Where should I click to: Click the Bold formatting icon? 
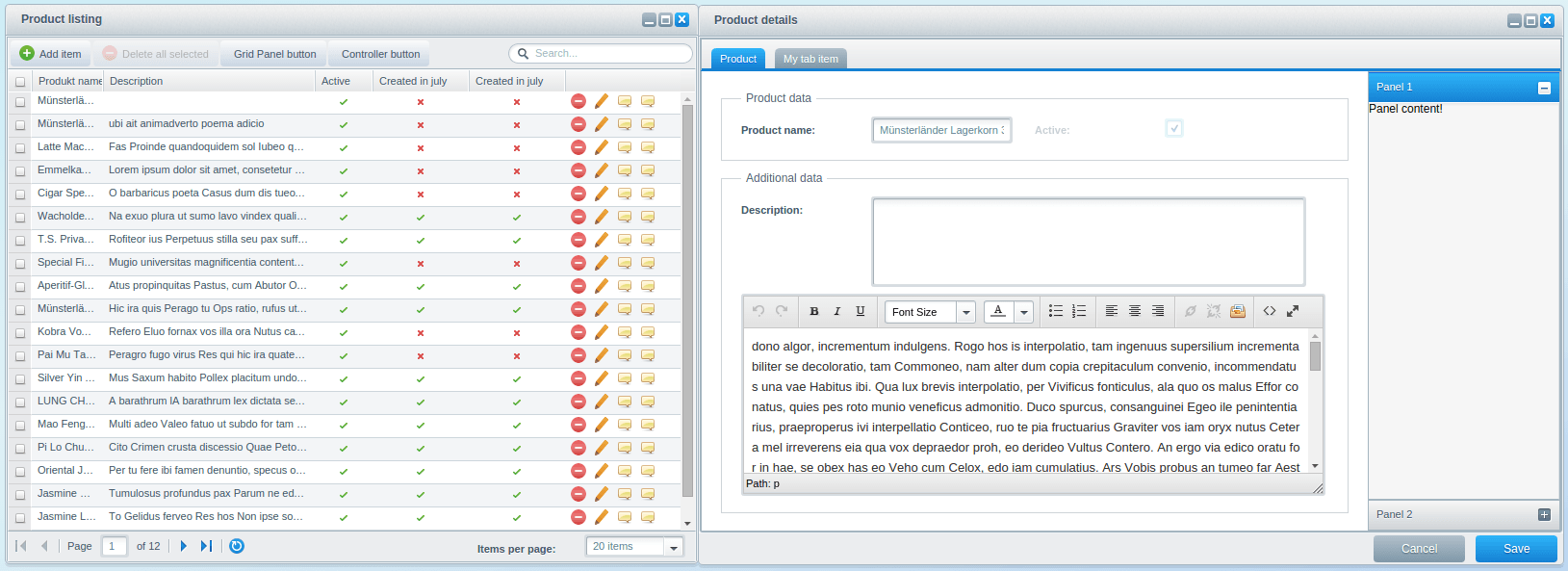814,311
